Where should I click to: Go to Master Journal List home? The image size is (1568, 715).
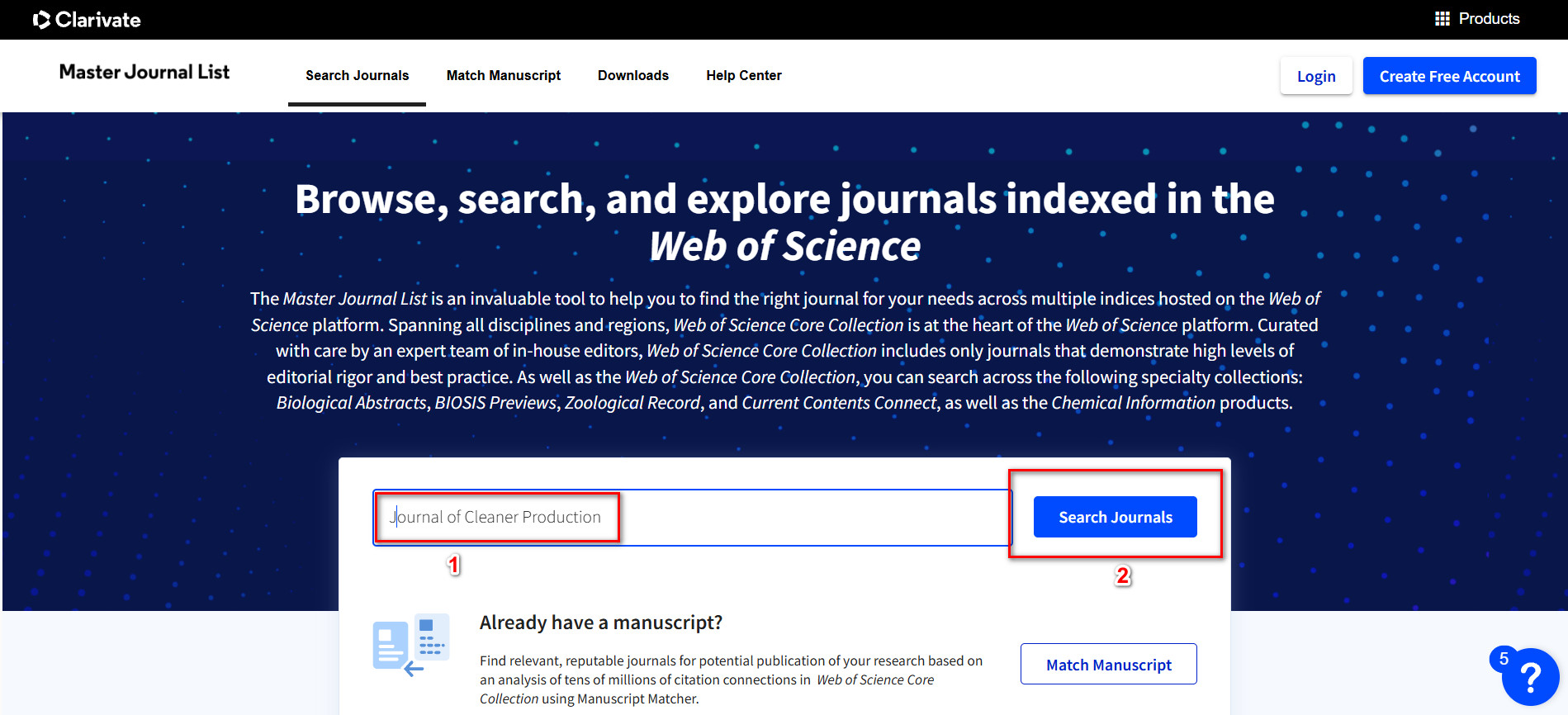tap(144, 73)
